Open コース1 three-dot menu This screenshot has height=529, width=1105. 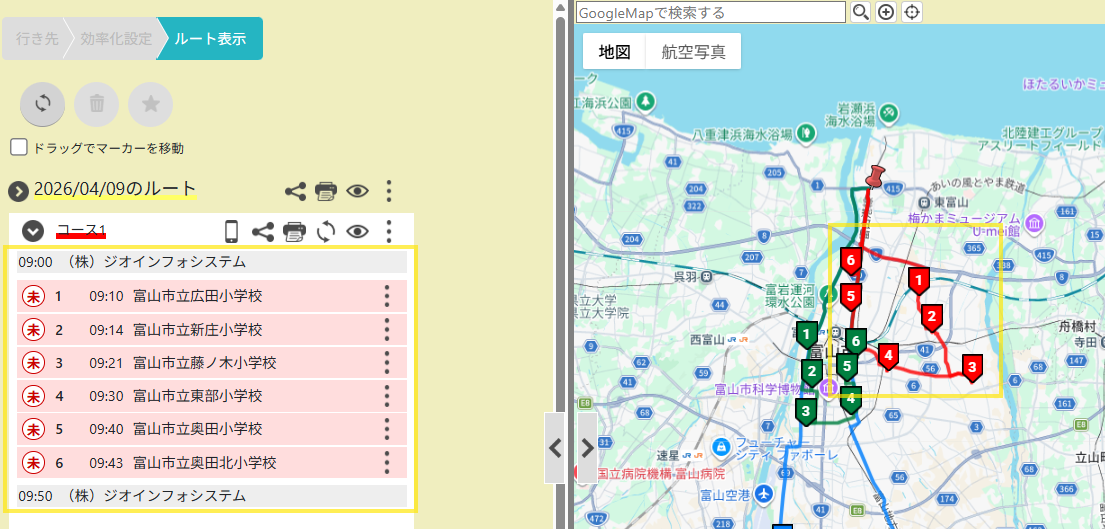point(388,231)
